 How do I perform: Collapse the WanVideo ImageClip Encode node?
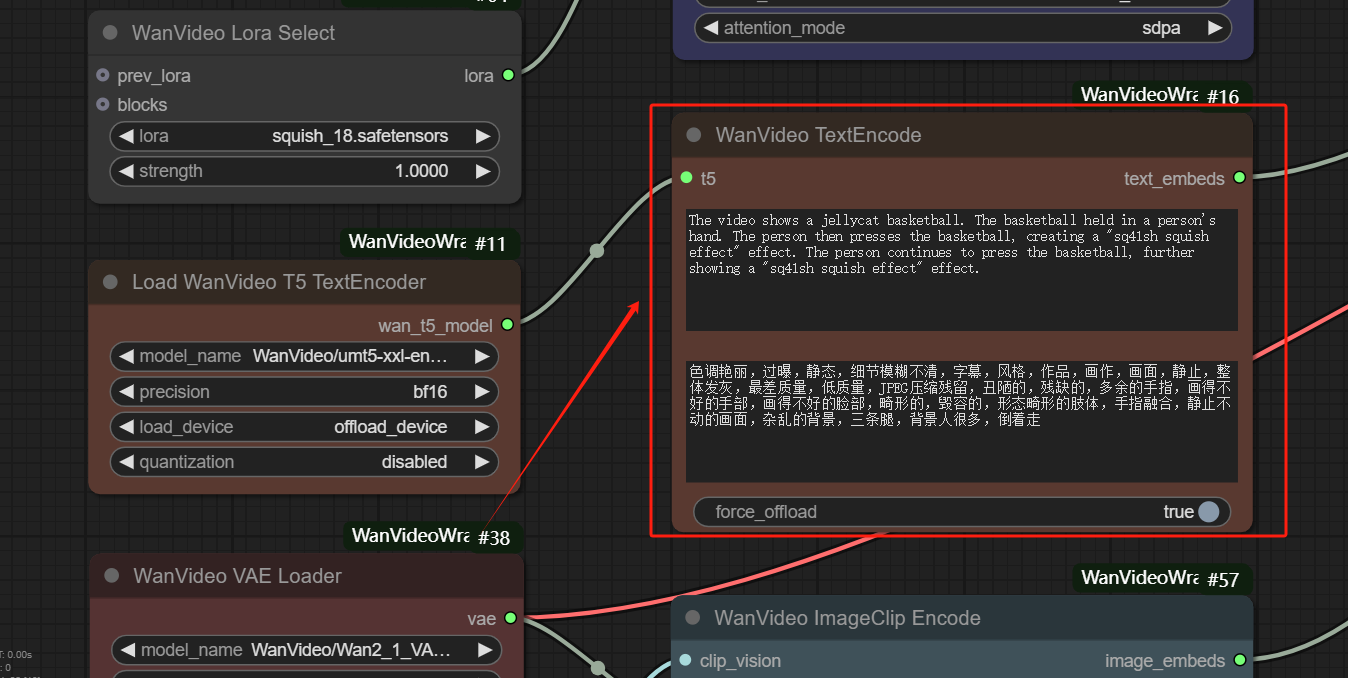point(692,618)
